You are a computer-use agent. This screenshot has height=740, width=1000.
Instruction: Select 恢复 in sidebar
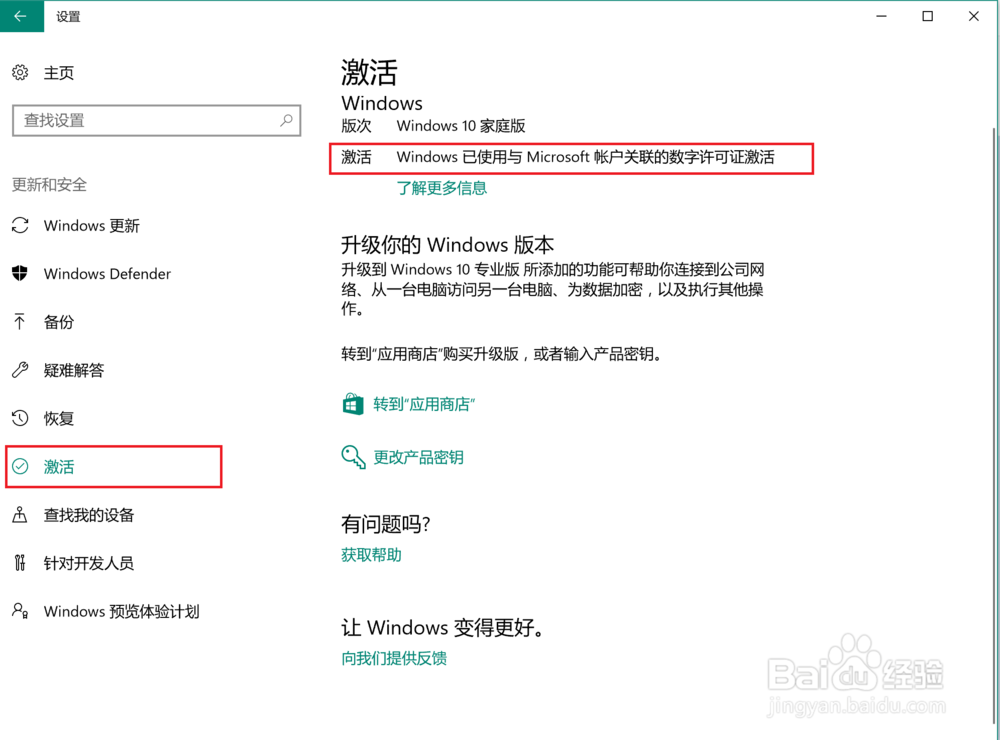59,418
